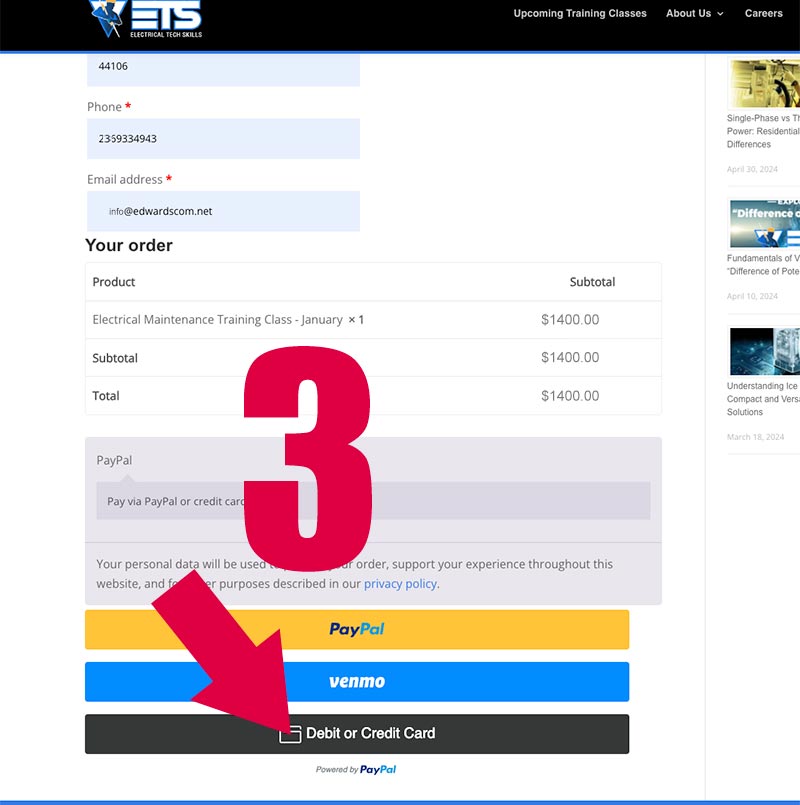The width and height of the screenshot is (800, 805).
Task: Click the card icon on Debit button
Action: [x=290, y=734]
